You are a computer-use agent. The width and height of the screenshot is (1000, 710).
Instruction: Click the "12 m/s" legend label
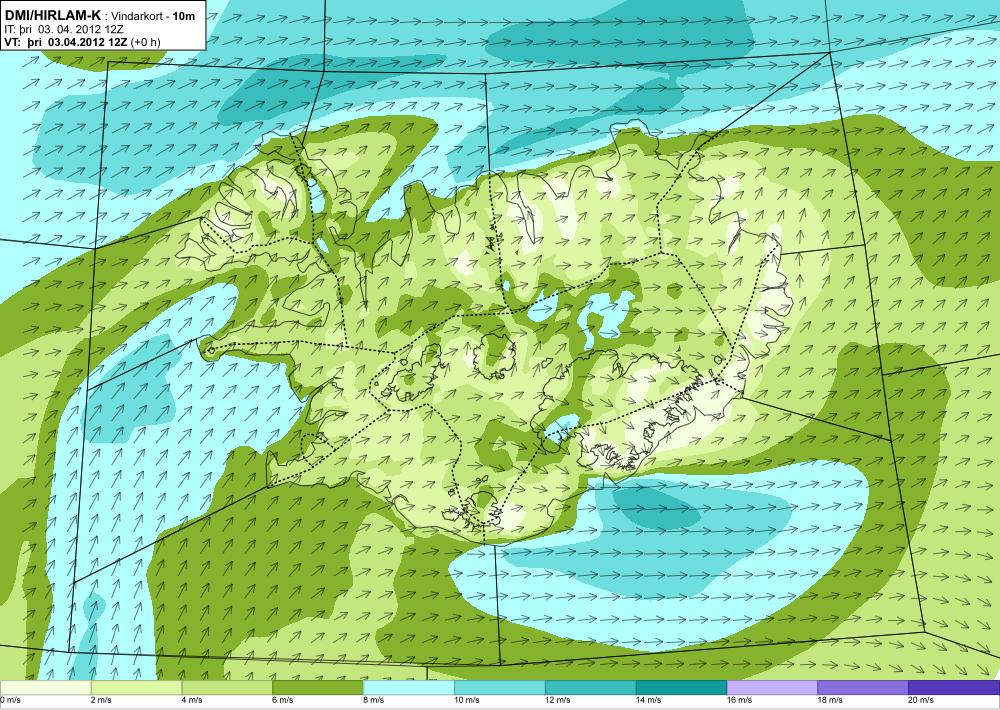pos(558,700)
